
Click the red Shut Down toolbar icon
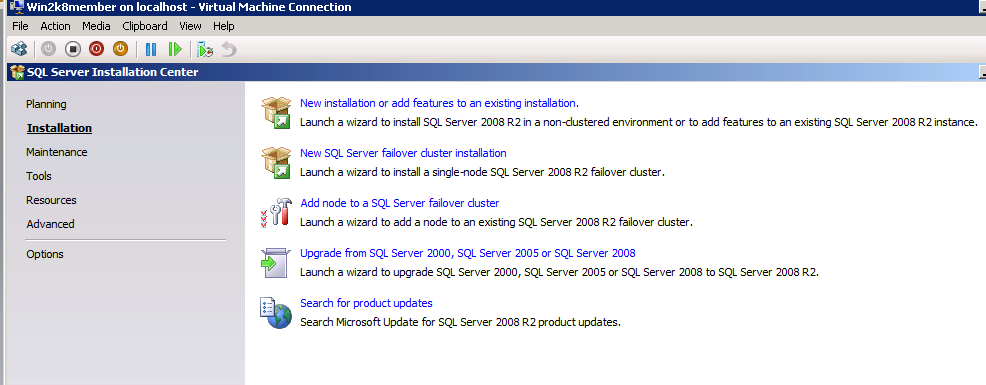pos(96,48)
